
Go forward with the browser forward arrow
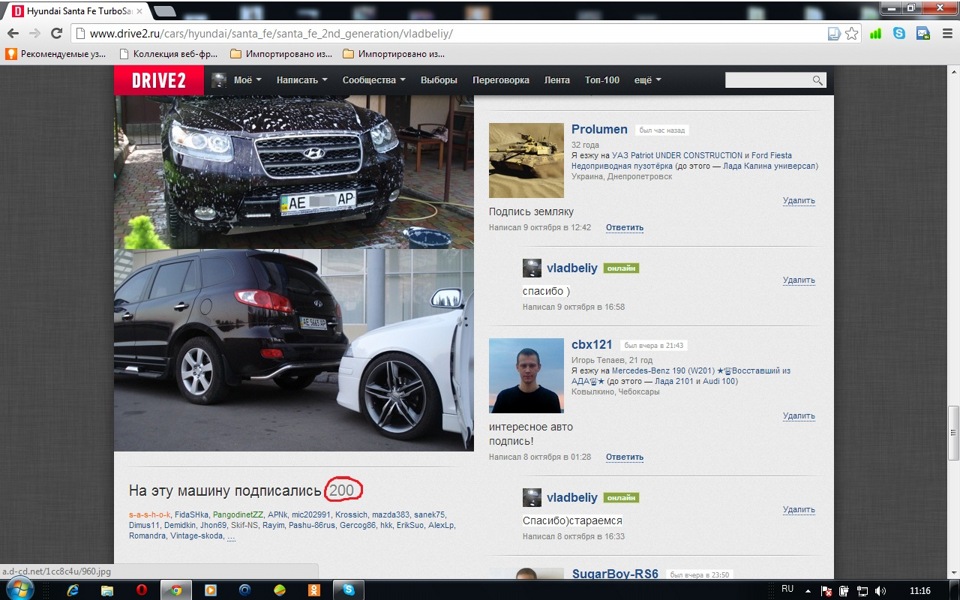[x=34, y=34]
